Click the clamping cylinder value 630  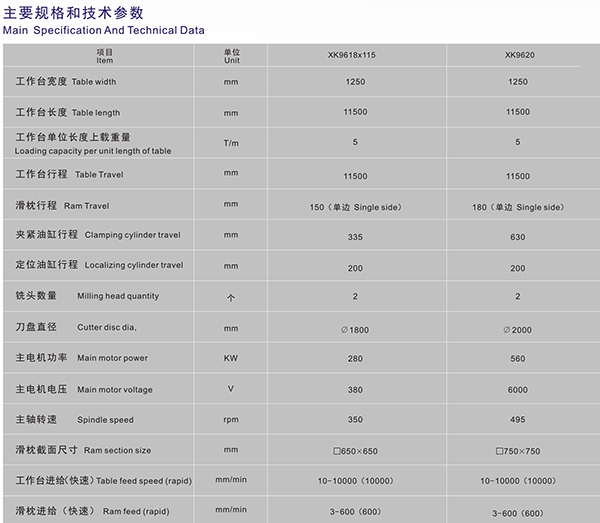point(518,237)
